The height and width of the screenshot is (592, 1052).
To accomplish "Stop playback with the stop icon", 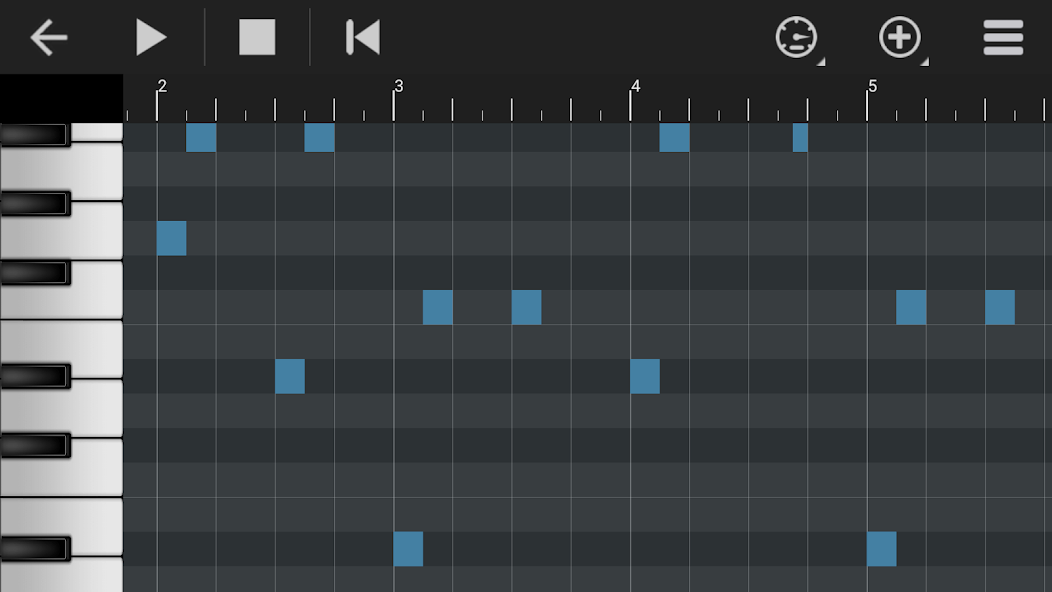I will point(258,37).
